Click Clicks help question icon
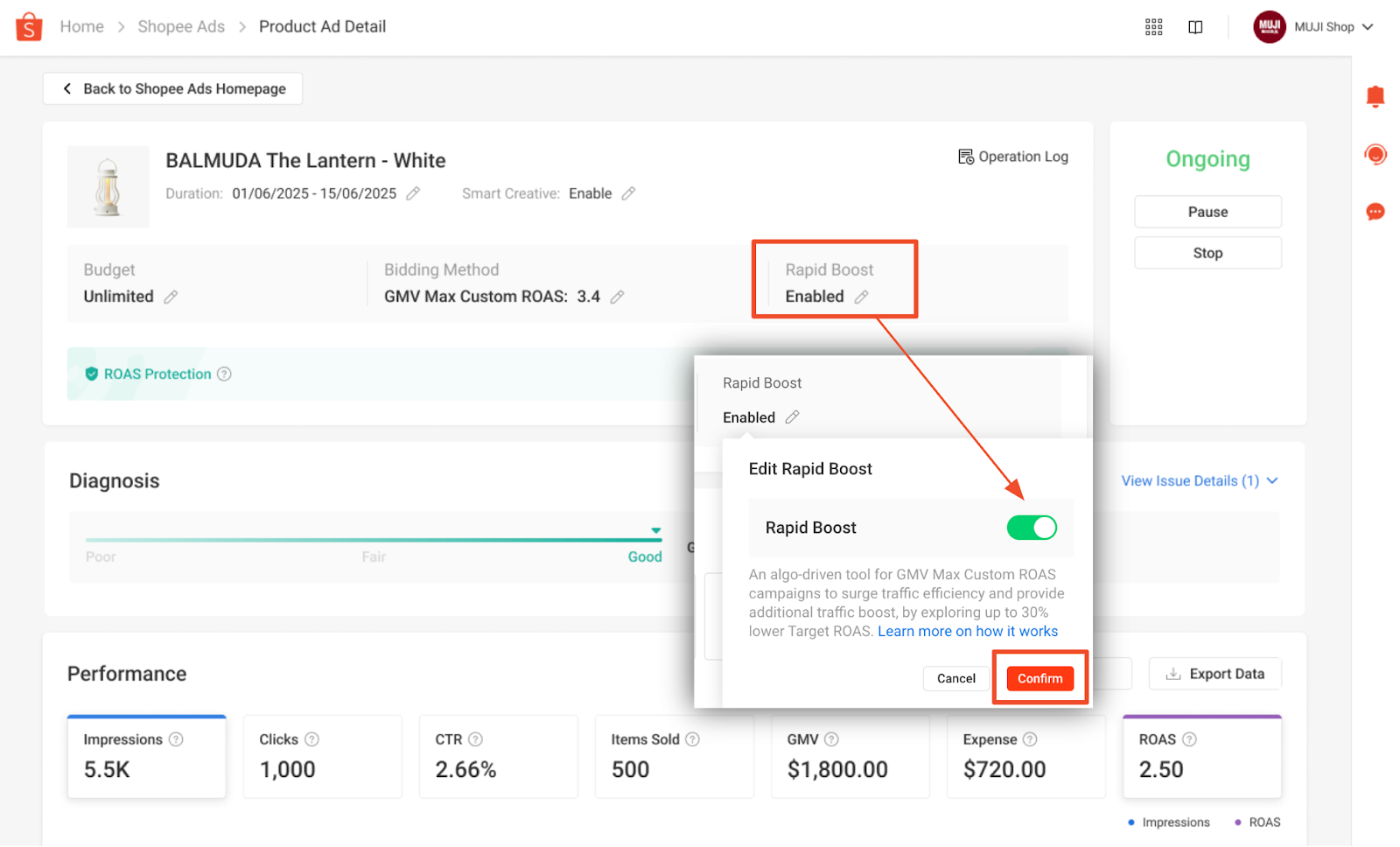Viewport: 1400px width, 847px height. click(x=311, y=739)
